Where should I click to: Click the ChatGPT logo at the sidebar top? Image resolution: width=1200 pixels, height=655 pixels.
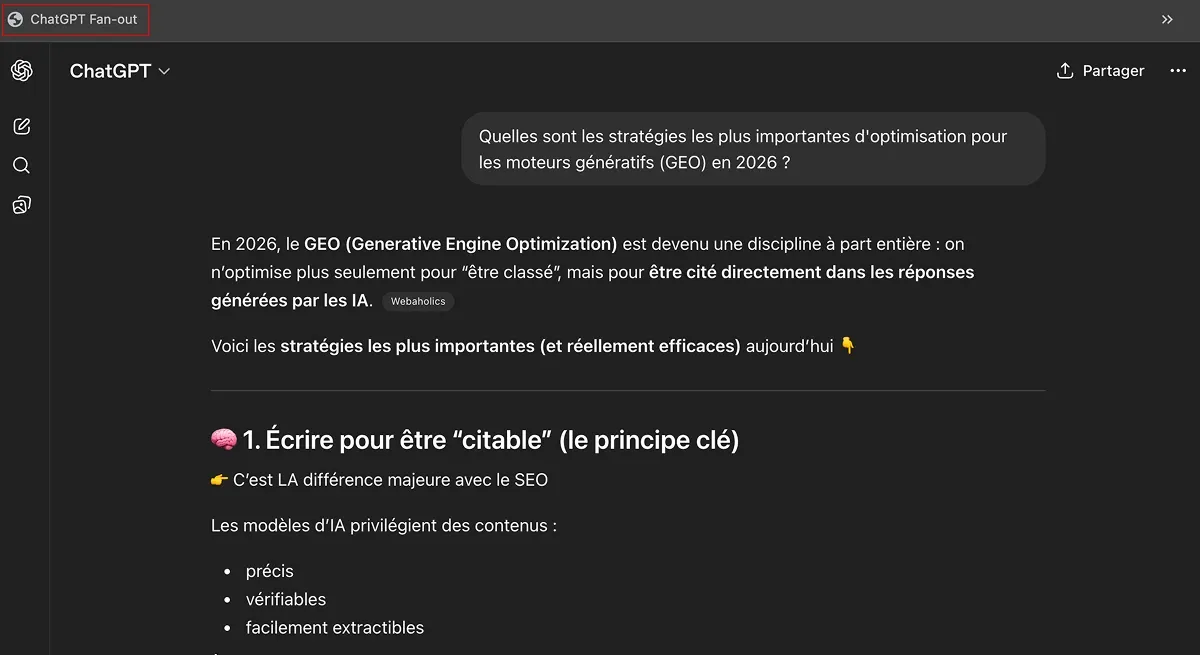click(22, 70)
